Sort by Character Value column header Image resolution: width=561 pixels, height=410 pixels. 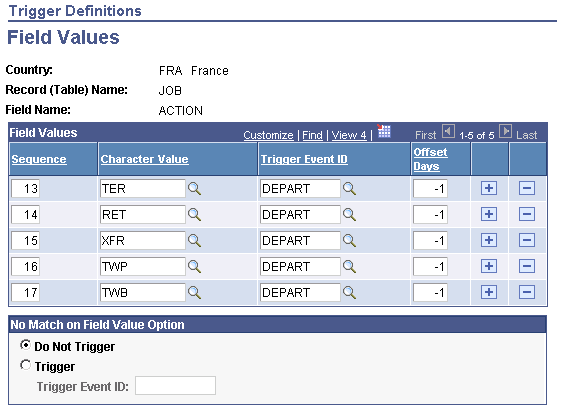[145, 159]
